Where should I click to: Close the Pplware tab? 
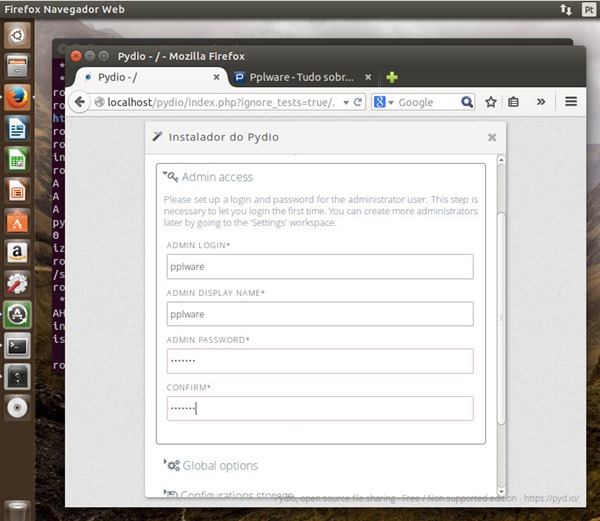click(x=368, y=77)
